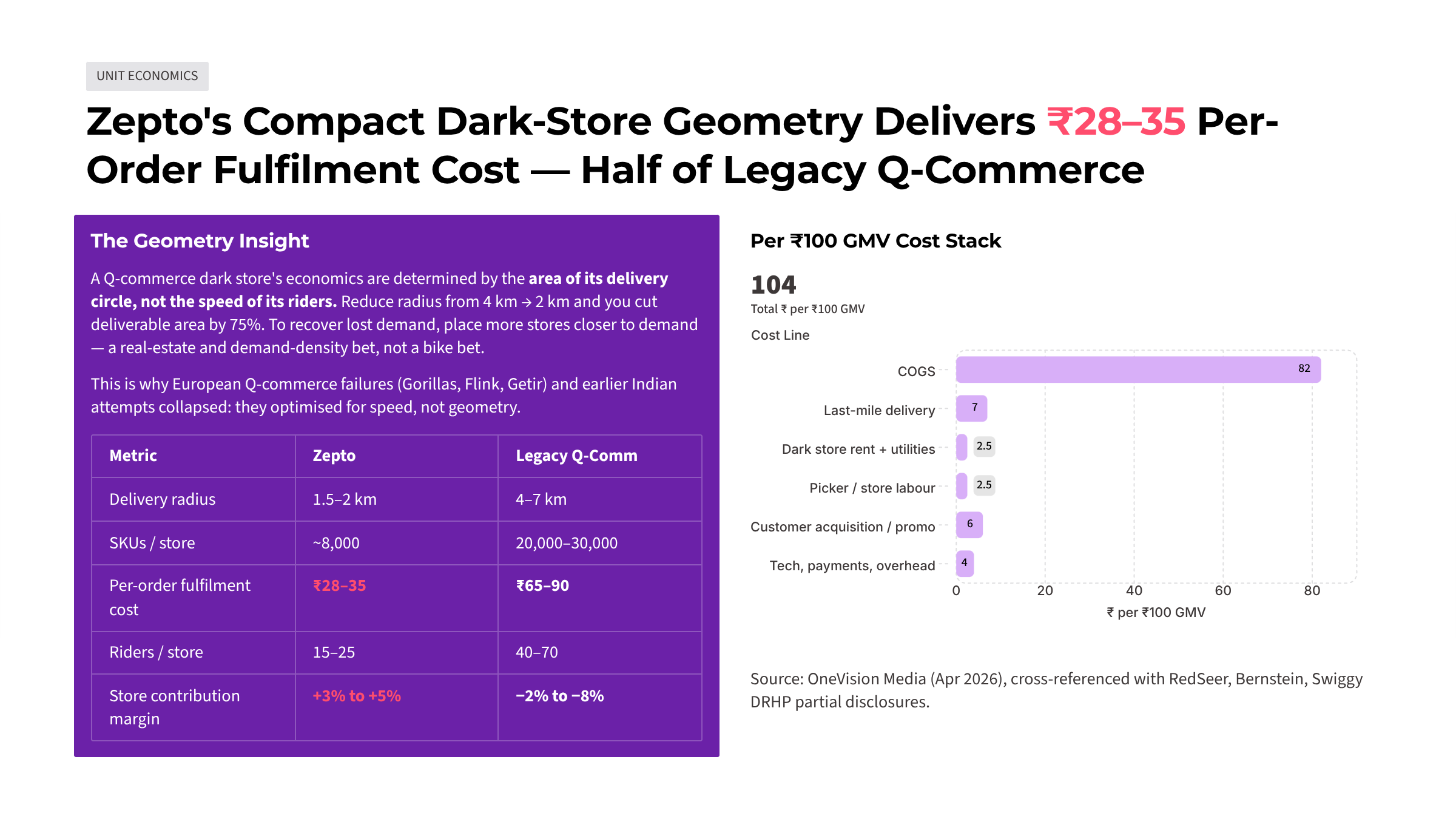Click the 'Riders / store' row label

156,652
